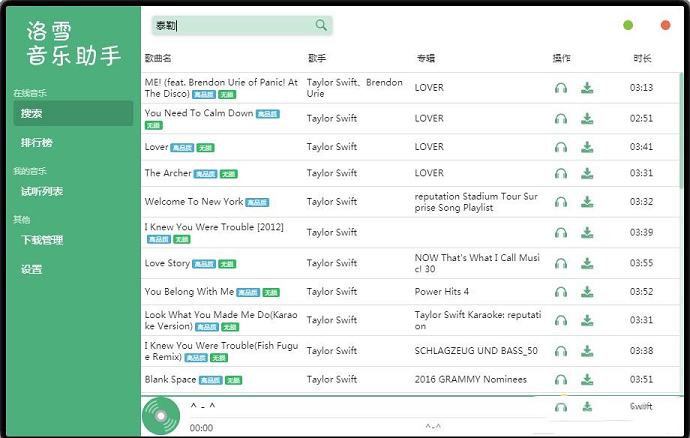Open the 排行榜 rankings page
690x438 pixels.
[37, 143]
